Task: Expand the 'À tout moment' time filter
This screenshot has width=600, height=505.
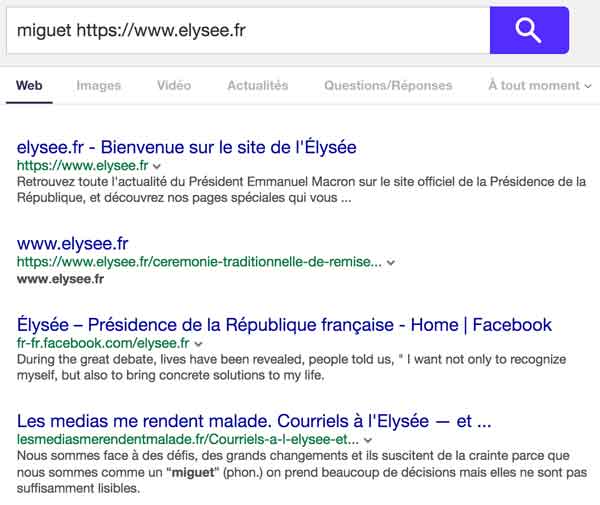Action: click(540, 85)
